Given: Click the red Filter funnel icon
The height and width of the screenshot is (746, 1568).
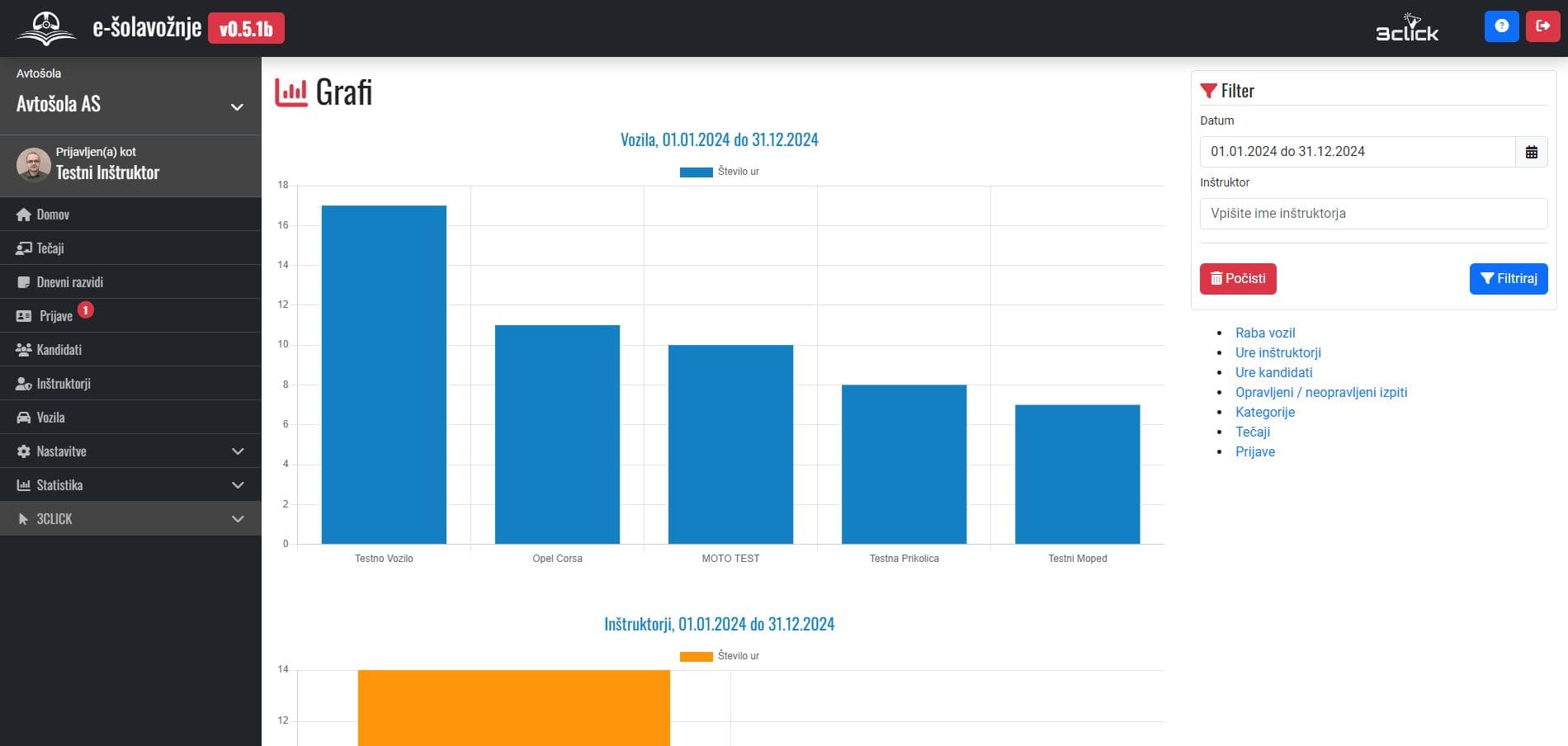Looking at the screenshot, I should coord(1208,91).
